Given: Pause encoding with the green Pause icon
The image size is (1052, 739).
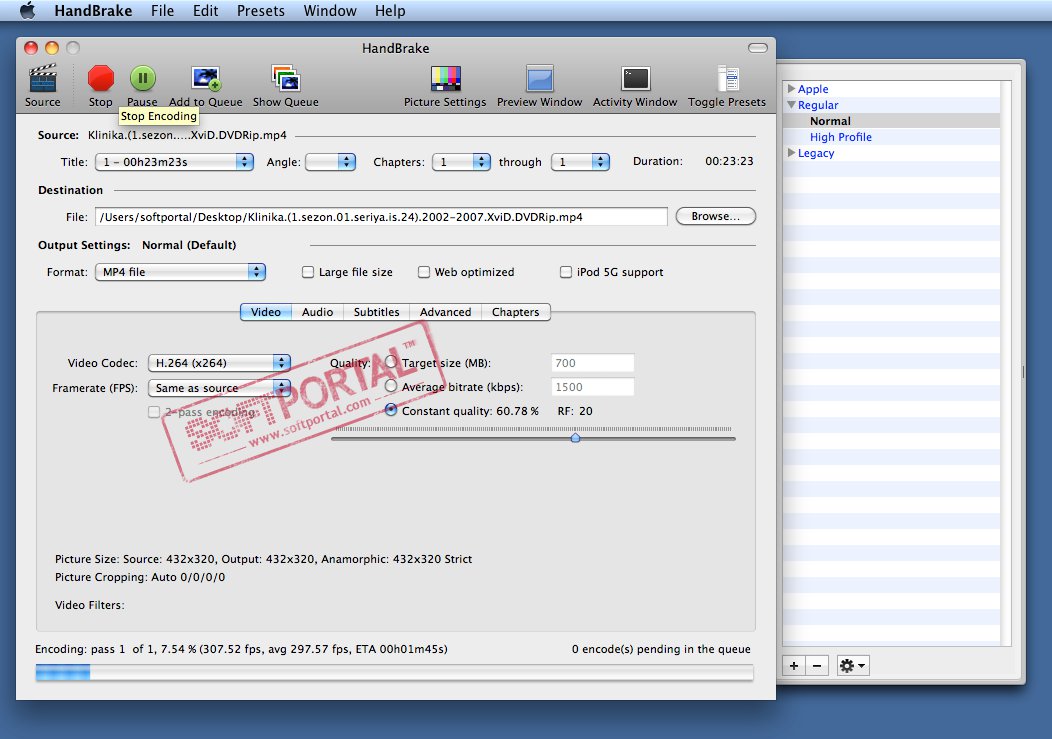Looking at the screenshot, I should (x=142, y=79).
